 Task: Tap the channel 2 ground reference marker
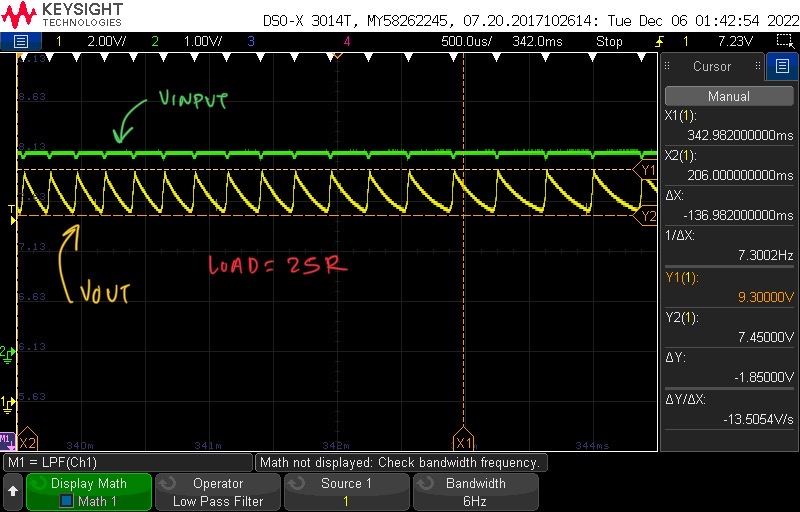coord(7,354)
